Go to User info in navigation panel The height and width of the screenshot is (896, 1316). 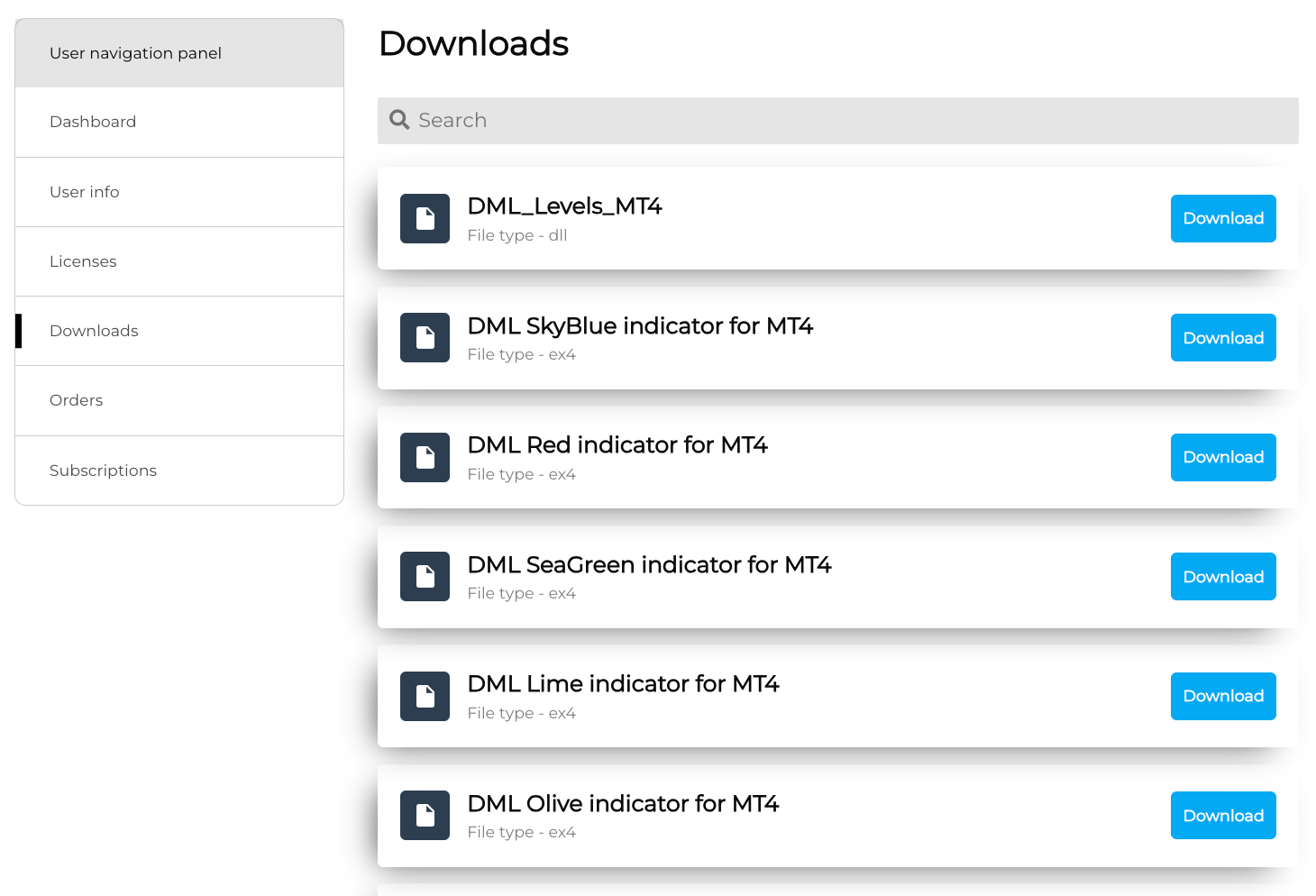(x=85, y=192)
